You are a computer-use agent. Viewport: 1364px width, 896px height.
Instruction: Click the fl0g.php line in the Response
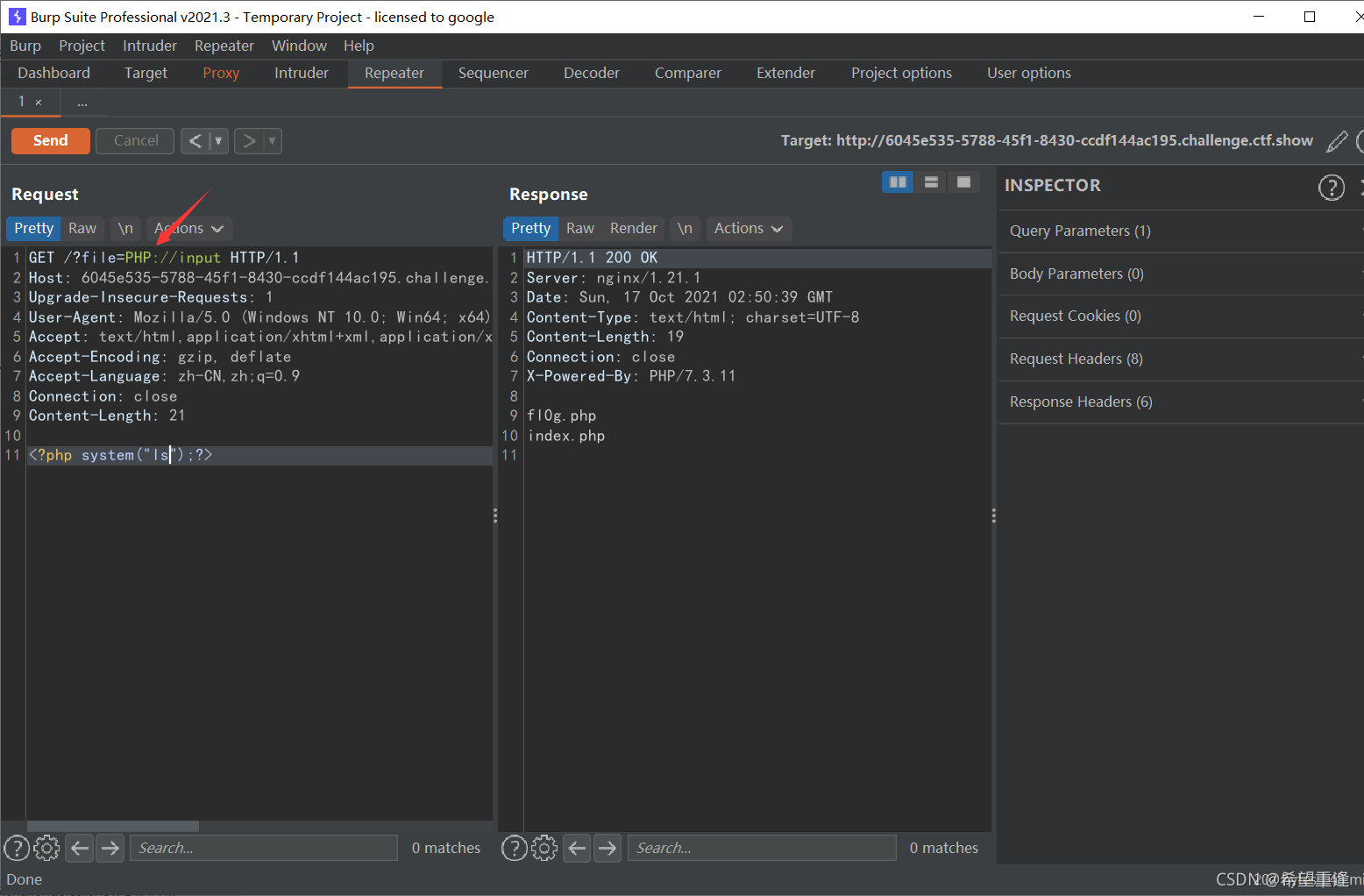pos(561,416)
